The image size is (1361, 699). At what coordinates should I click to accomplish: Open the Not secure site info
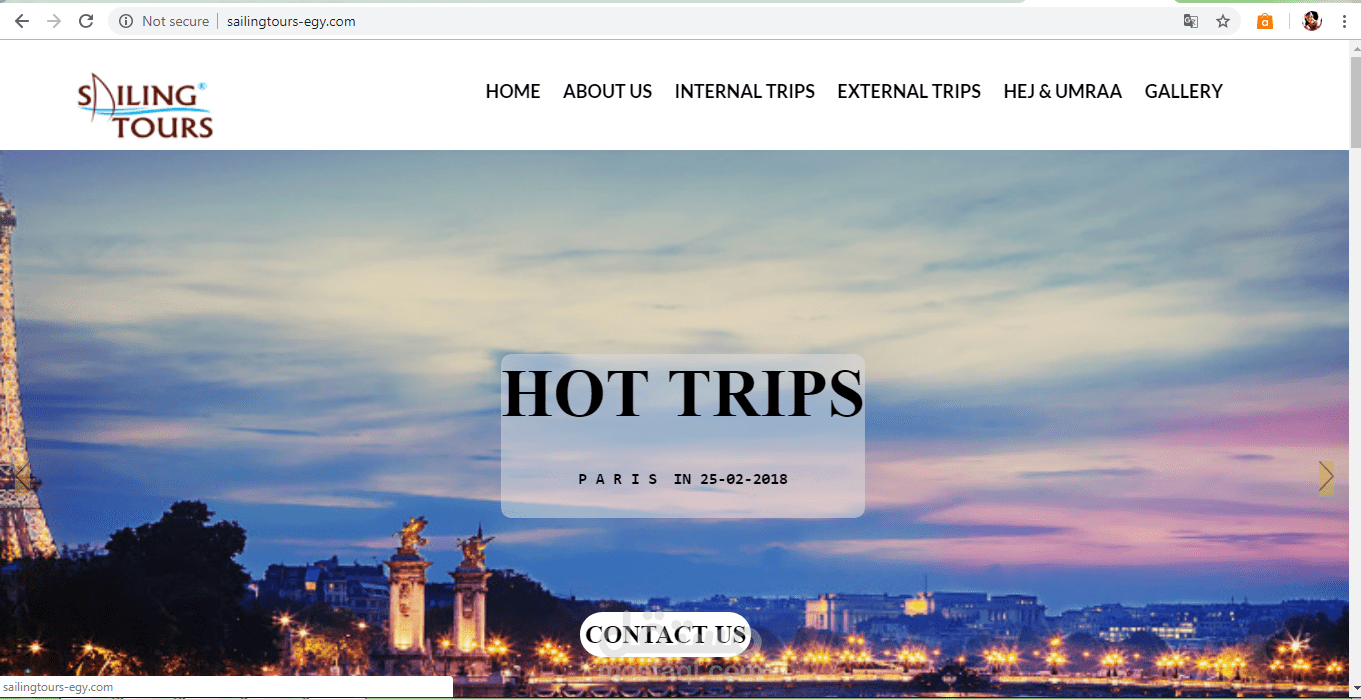164,21
